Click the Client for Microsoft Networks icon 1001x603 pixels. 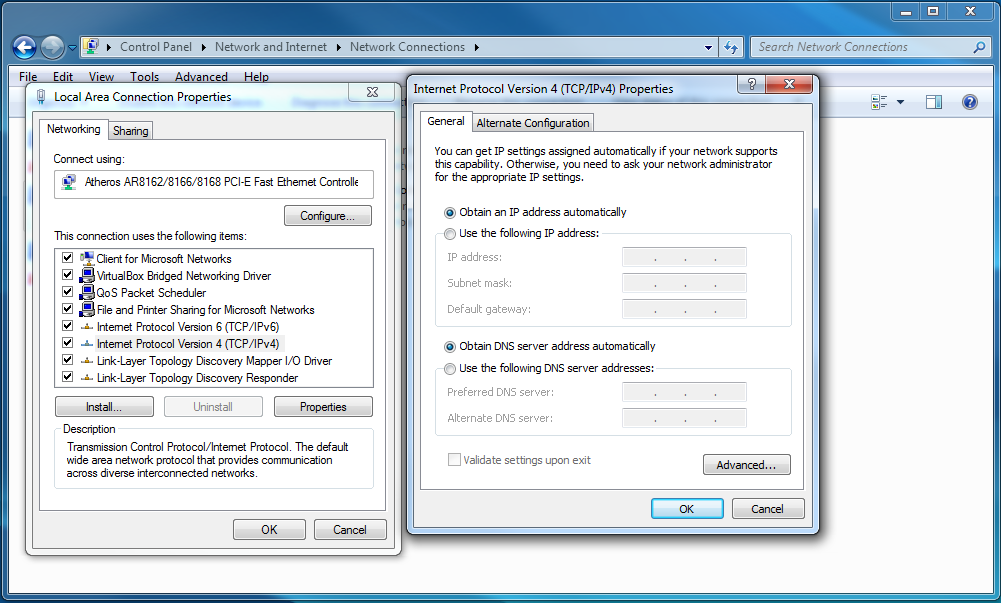click(87, 258)
